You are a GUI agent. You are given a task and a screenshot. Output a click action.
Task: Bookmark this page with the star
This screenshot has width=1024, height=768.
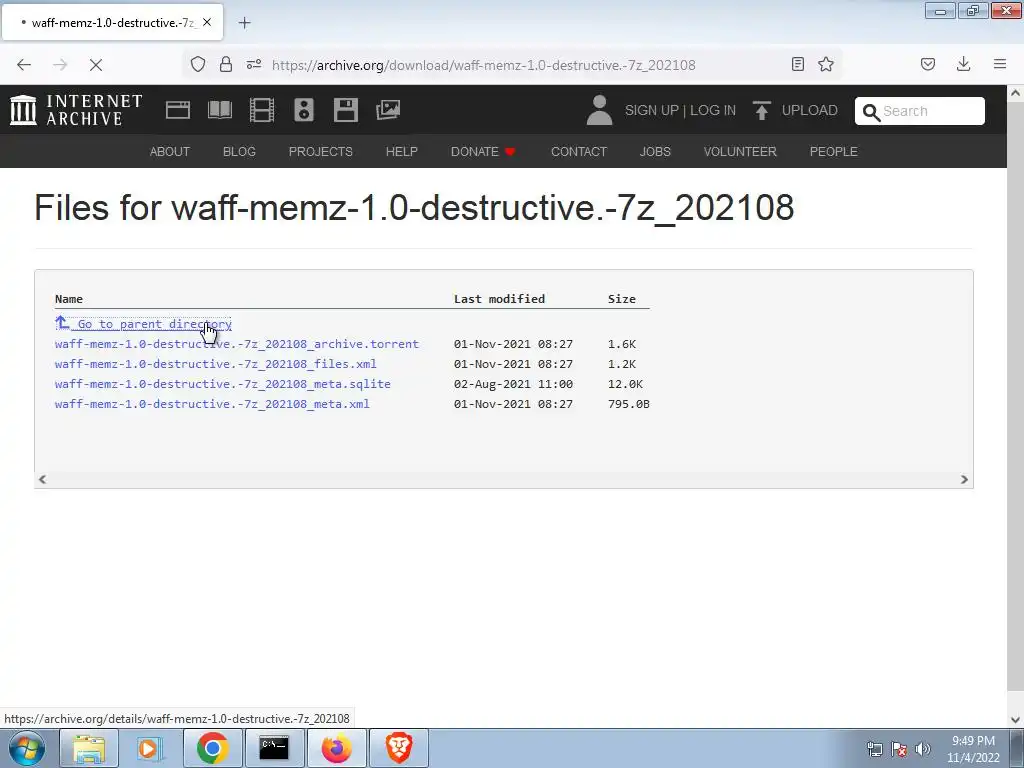tap(826, 64)
